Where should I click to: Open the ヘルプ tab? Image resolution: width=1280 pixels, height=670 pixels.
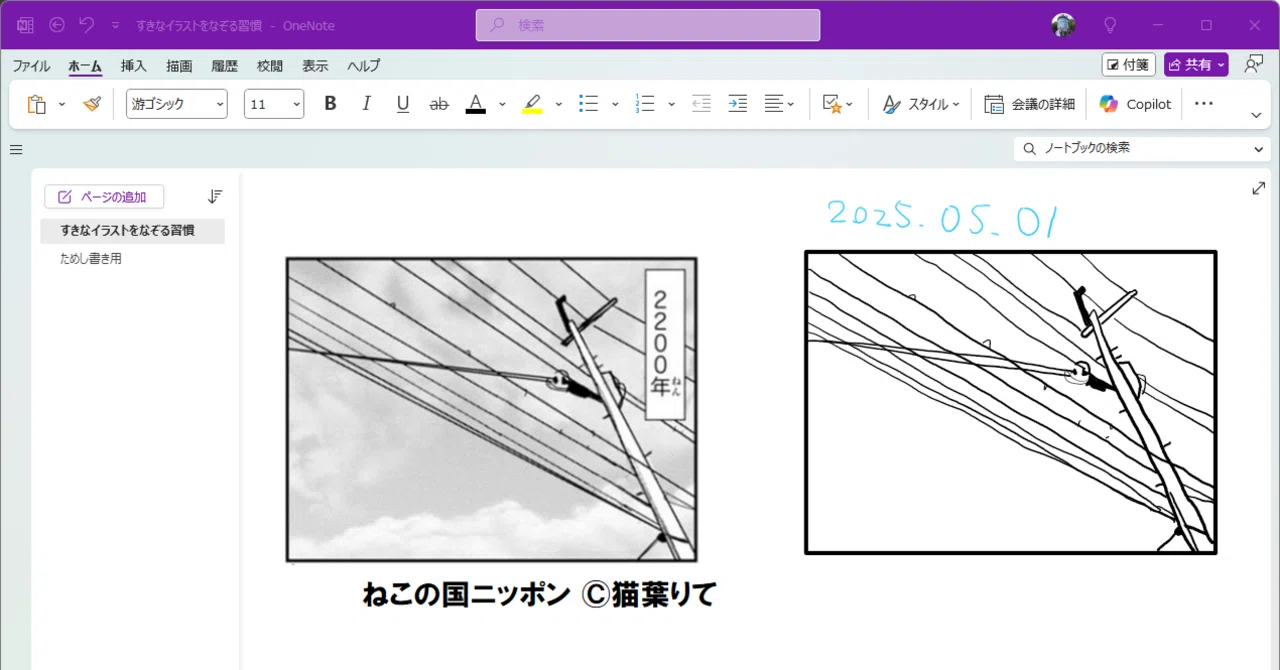pyautogui.click(x=364, y=66)
